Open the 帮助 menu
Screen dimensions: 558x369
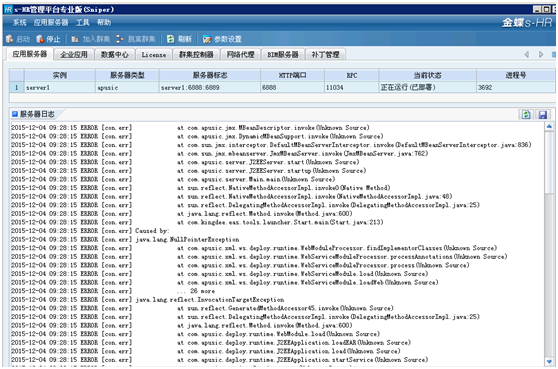pyautogui.click(x=104, y=22)
